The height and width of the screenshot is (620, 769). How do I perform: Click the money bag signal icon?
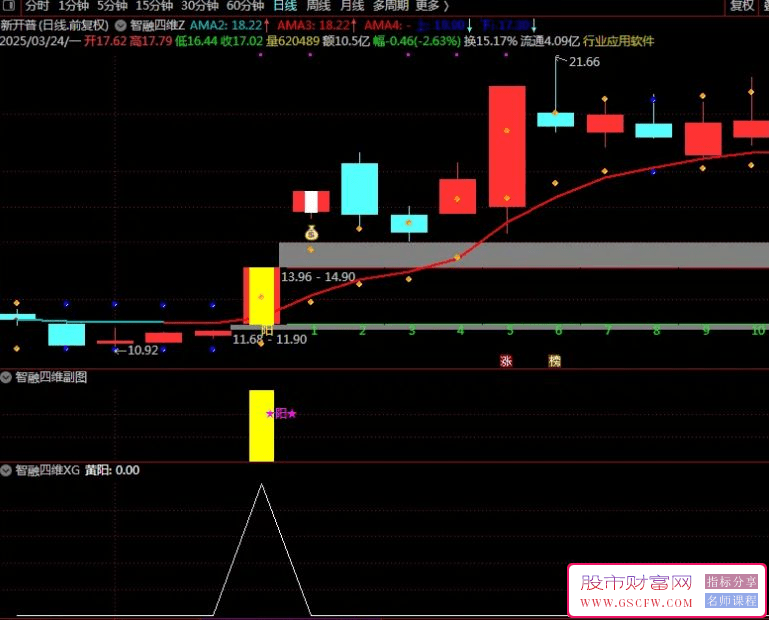pos(311,232)
